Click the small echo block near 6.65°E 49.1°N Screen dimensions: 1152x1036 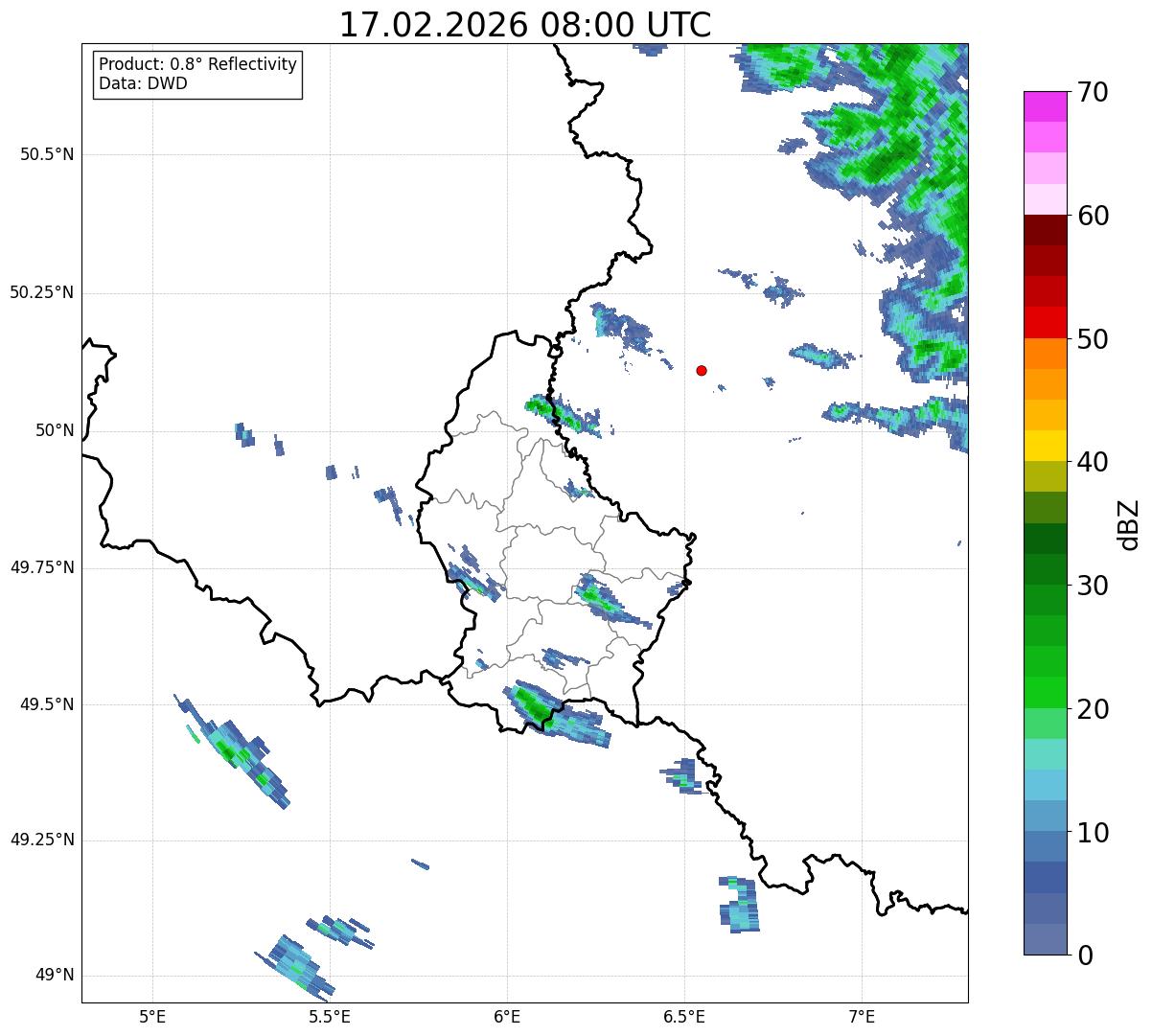click(739, 903)
